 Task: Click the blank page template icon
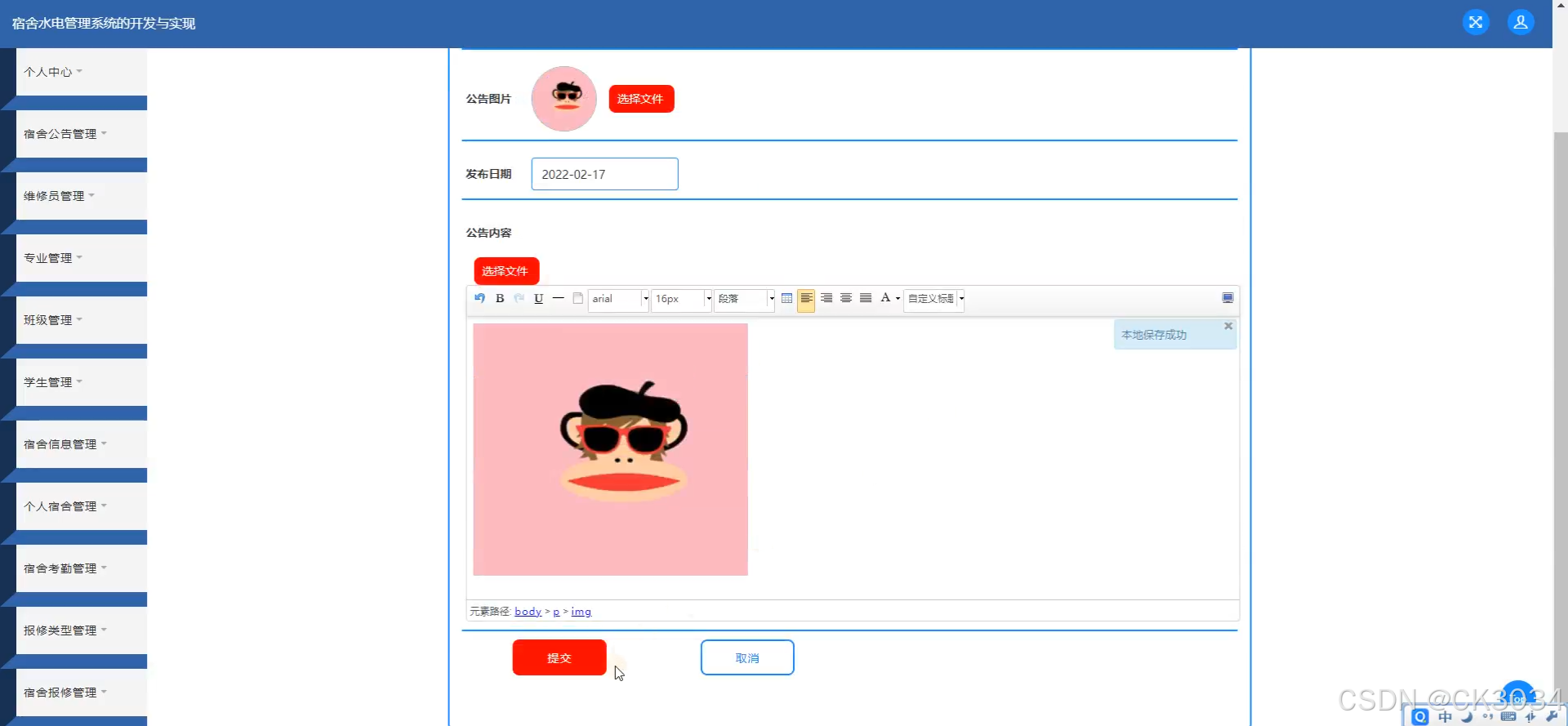click(x=577, y=299)
